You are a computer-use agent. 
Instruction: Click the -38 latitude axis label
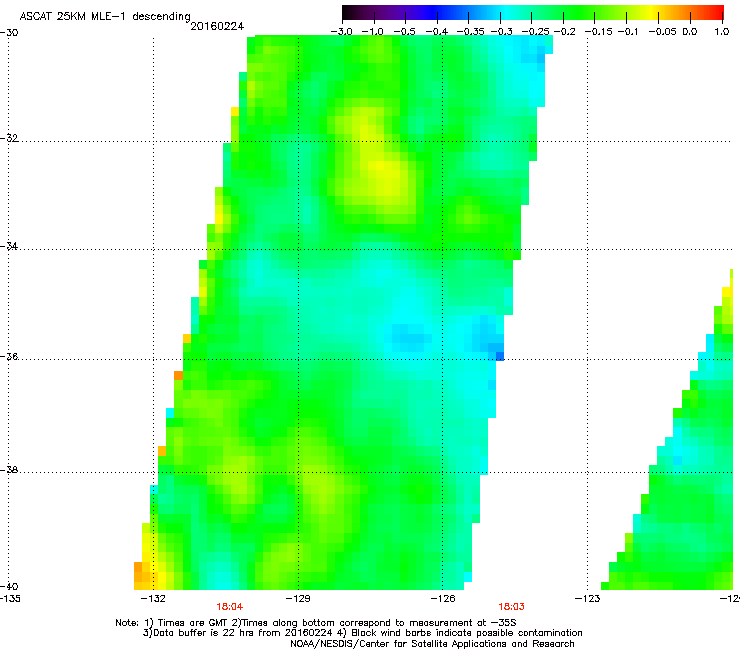tap(9, 470)
